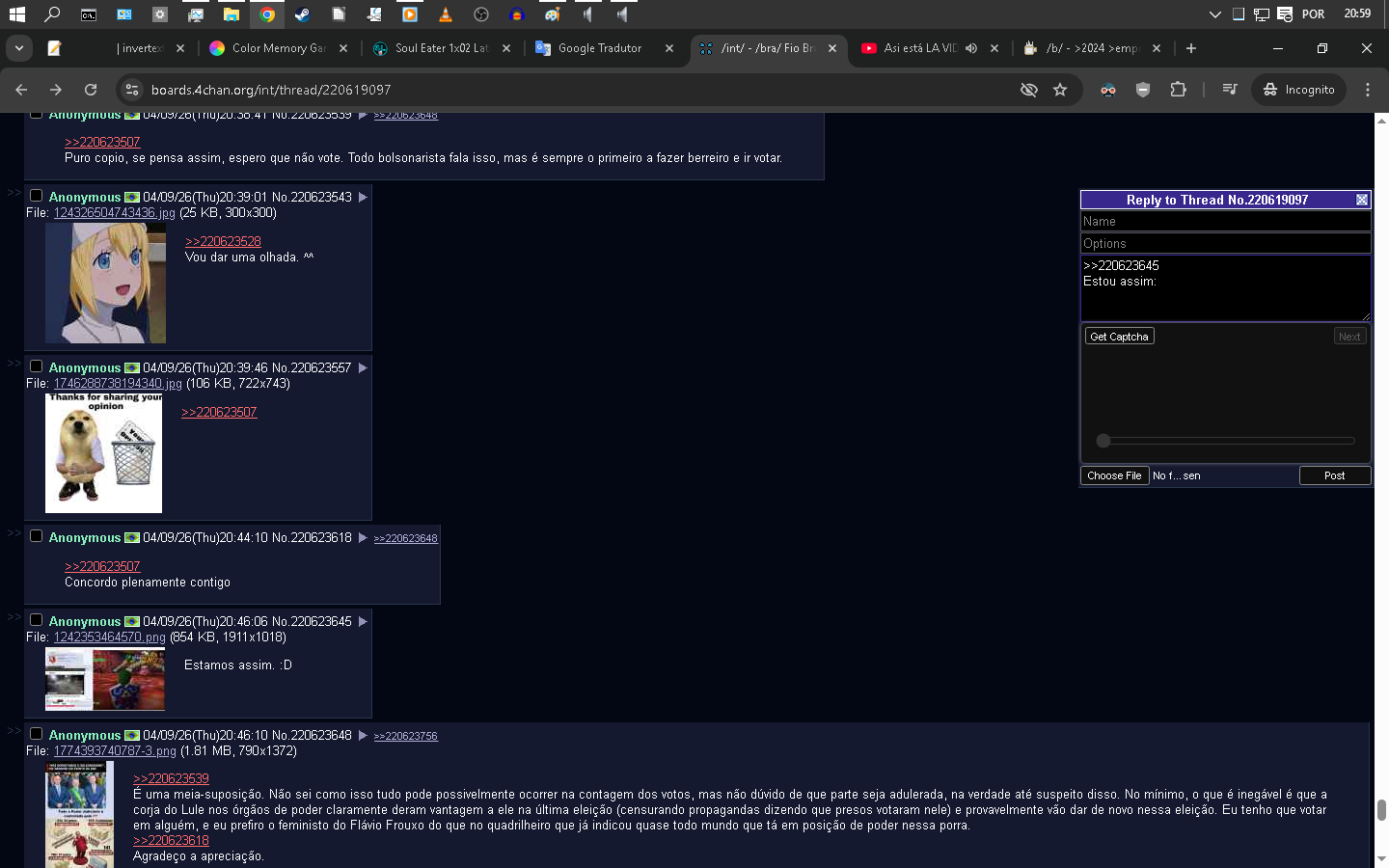Open OBS Studio from the taskbar

click(x=480, y=14)
